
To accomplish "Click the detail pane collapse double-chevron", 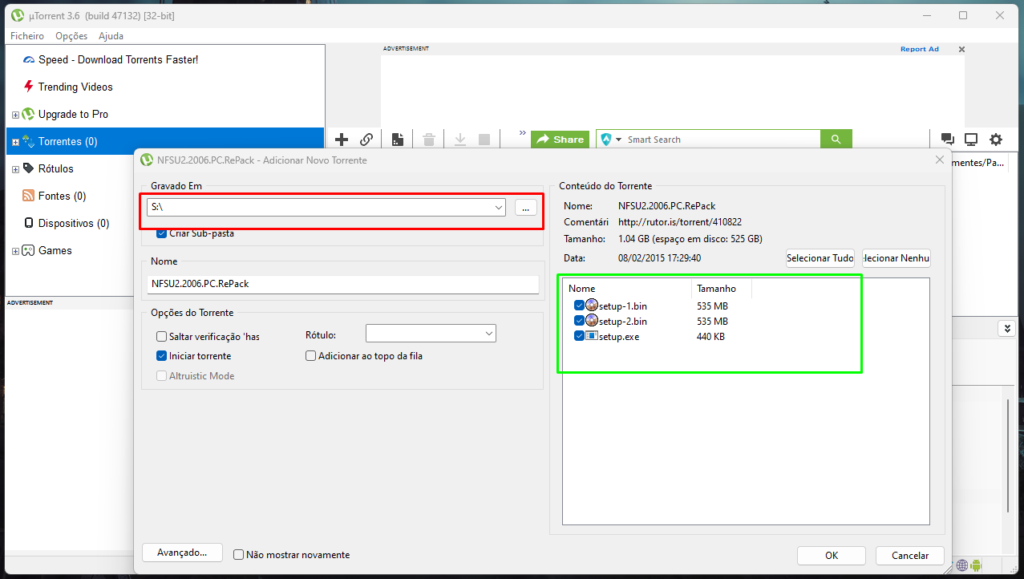I will pyautogui.click(x=1006, y=328).
